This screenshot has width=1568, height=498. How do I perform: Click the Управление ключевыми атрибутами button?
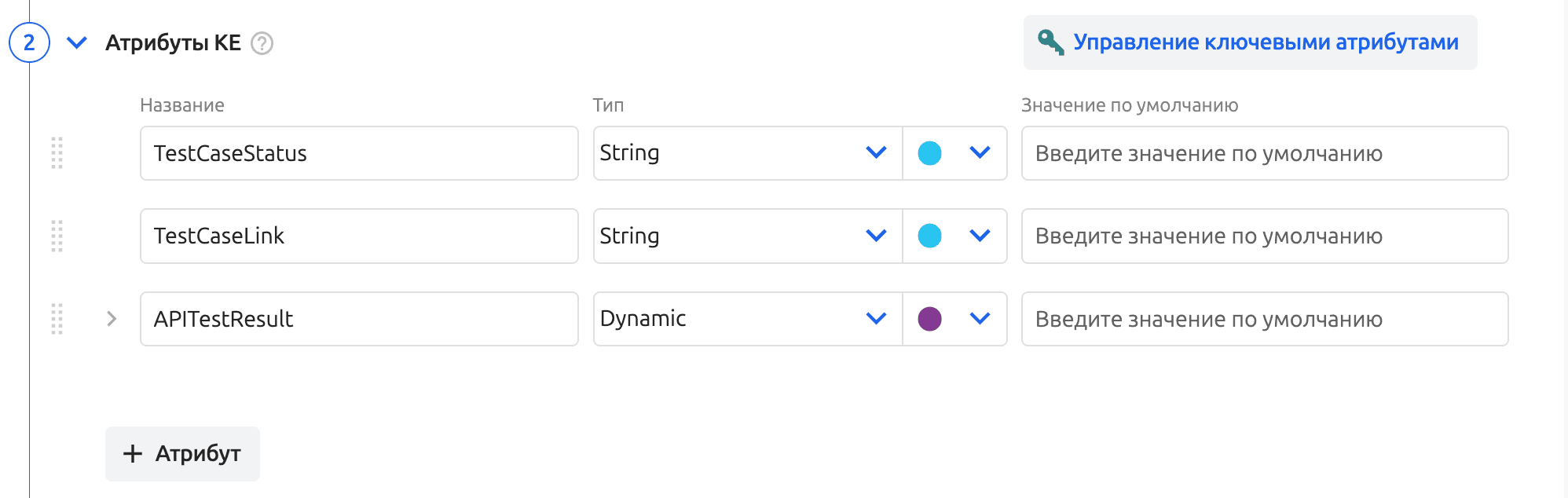pos(1265,42)
